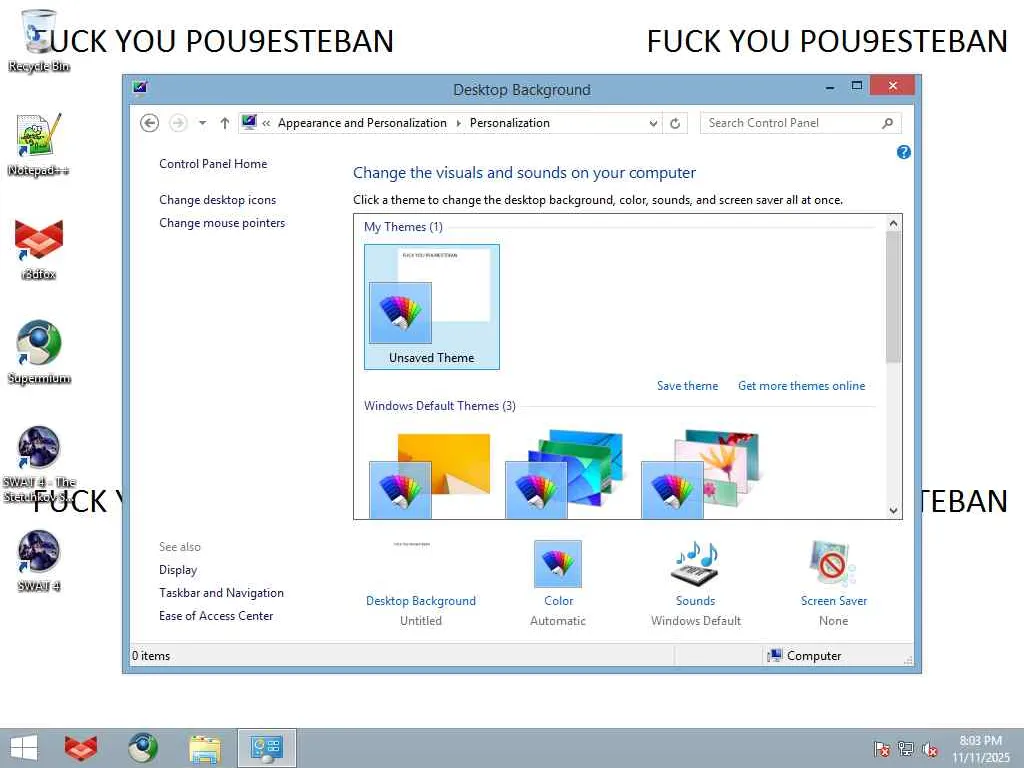Open the Taskbar and Navigation link
This screenshot has width=1024, height=768.
tap(221, 593)
